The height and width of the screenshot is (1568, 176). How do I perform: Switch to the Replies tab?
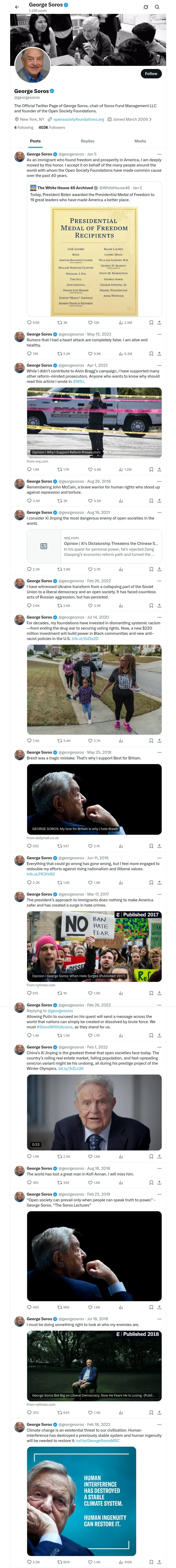click(87, 141)
